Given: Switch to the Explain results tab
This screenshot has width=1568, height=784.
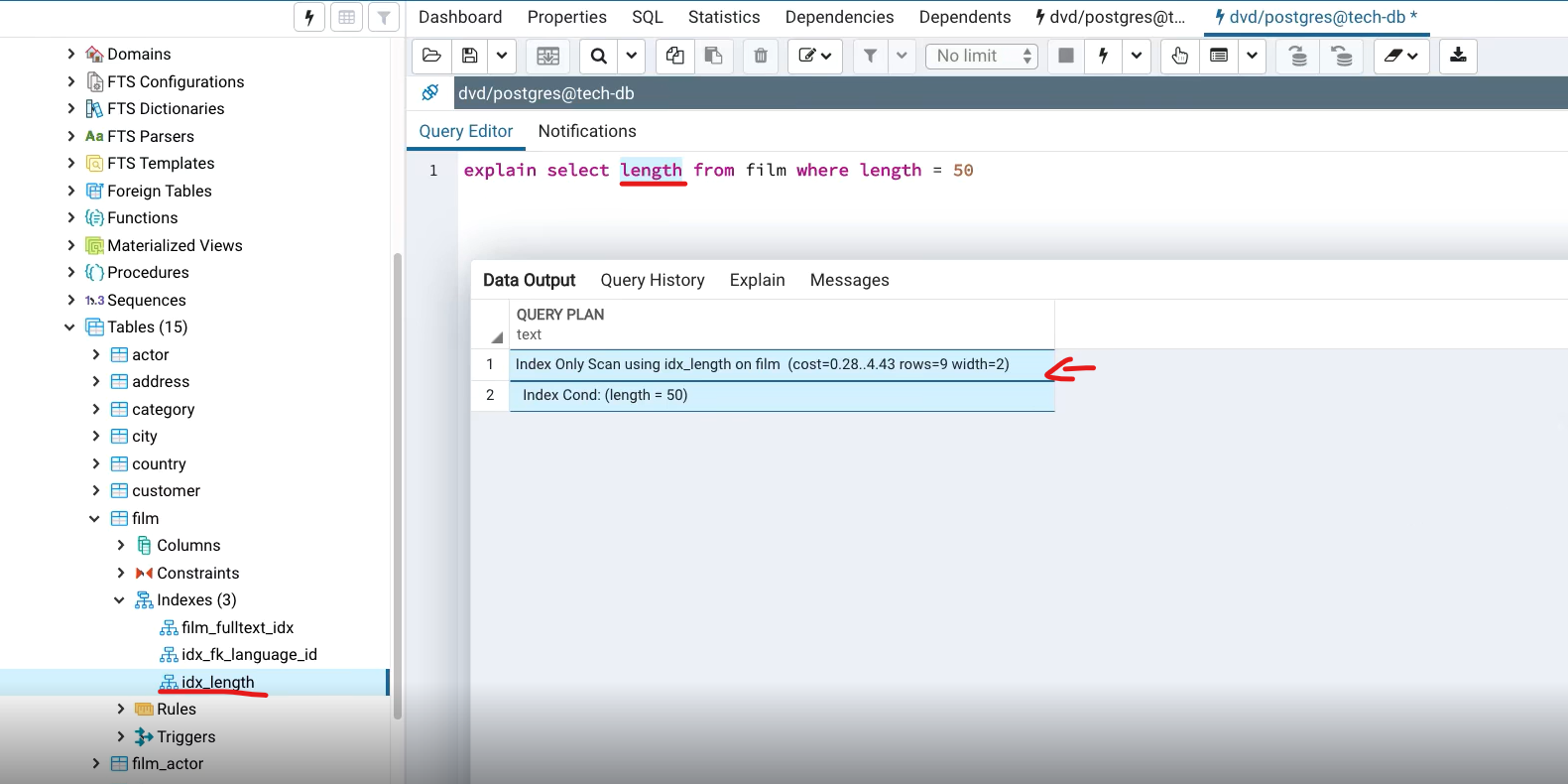Looking at the screenshot, I should (x=758, y=280).
